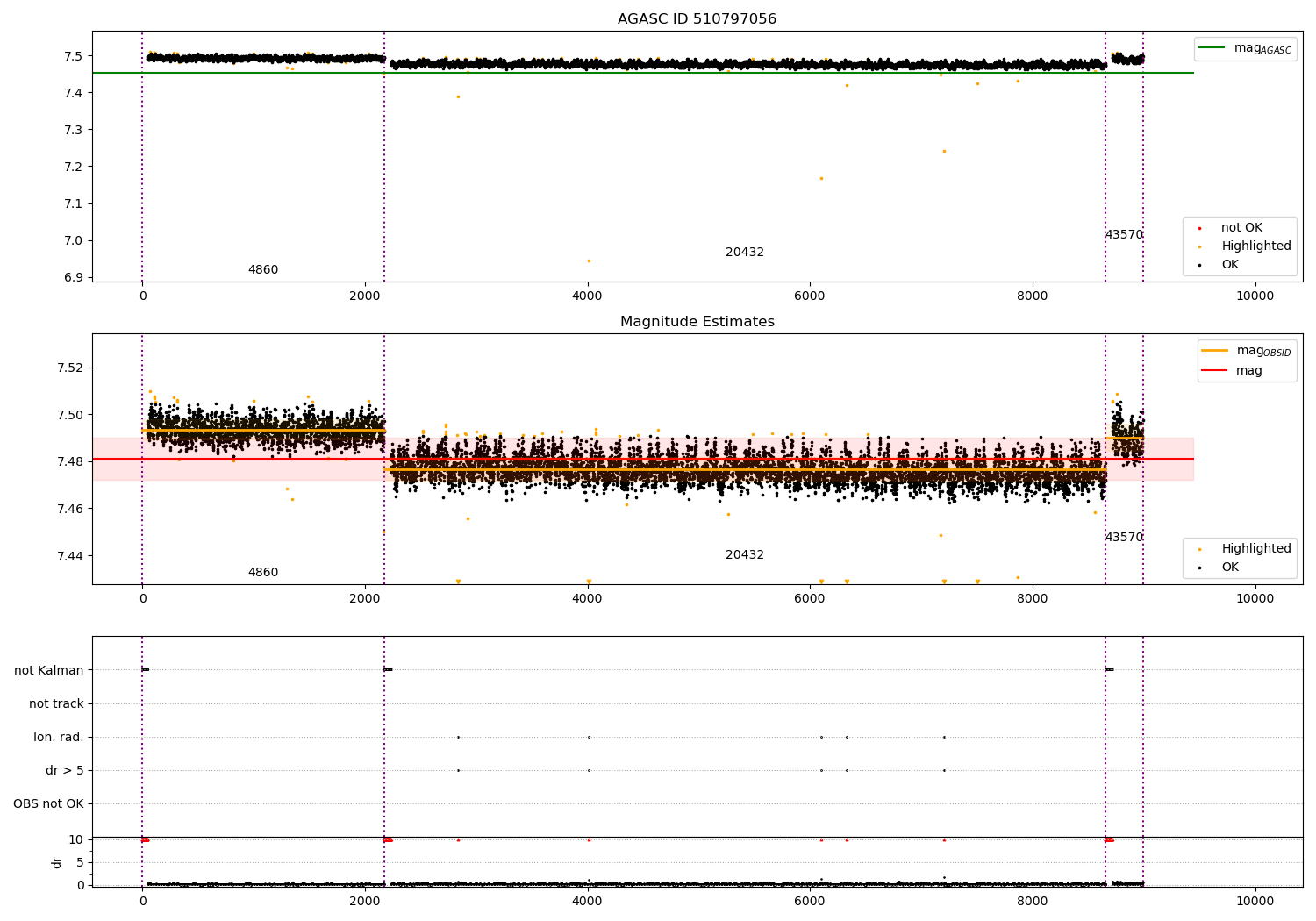The height and width of the screenshot is (921, 1316).
Task: Click obsid label 20432 in top plot
Action: (745, 253)
